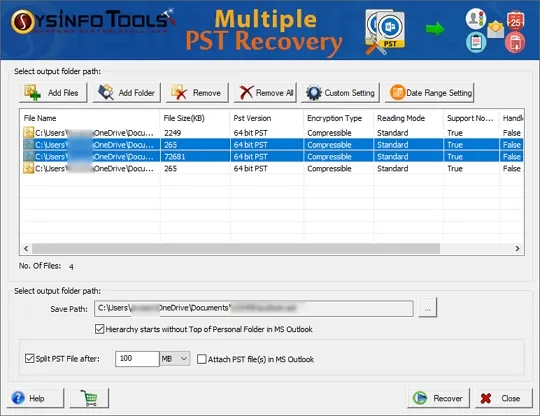
Task: Click the calendar icon on Date Range Setting
Action: pyautogui.click(x=397, y=93)
